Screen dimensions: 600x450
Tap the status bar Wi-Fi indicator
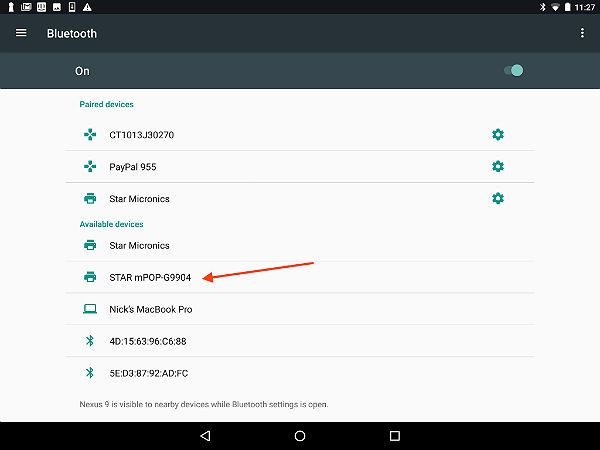tap(555, 7)
